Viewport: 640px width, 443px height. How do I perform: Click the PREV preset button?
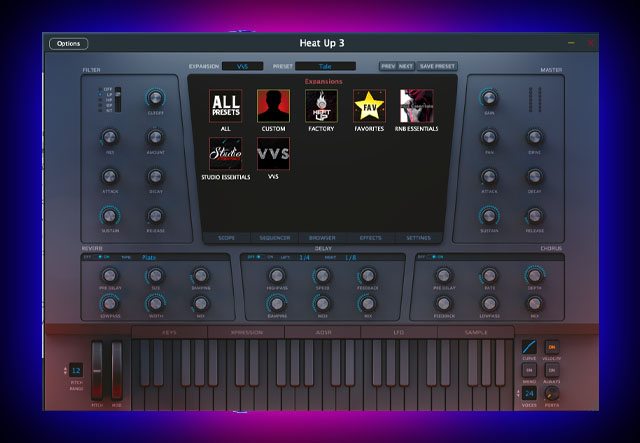coord(388,66)
